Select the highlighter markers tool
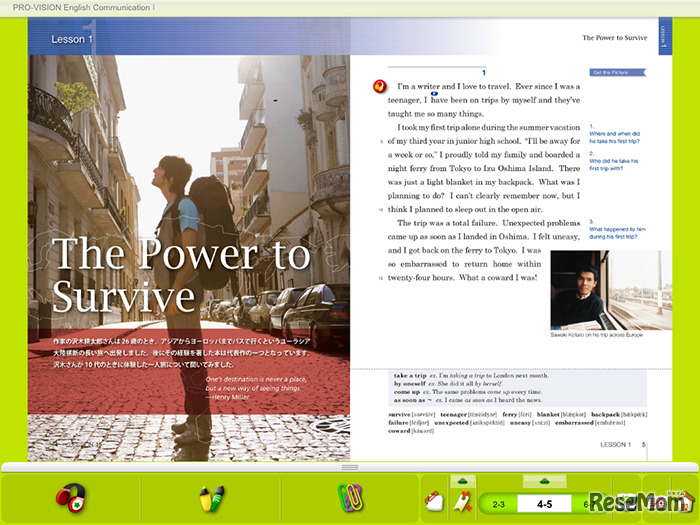Viewport: 700px width, 525px height. tap(209, 497)
